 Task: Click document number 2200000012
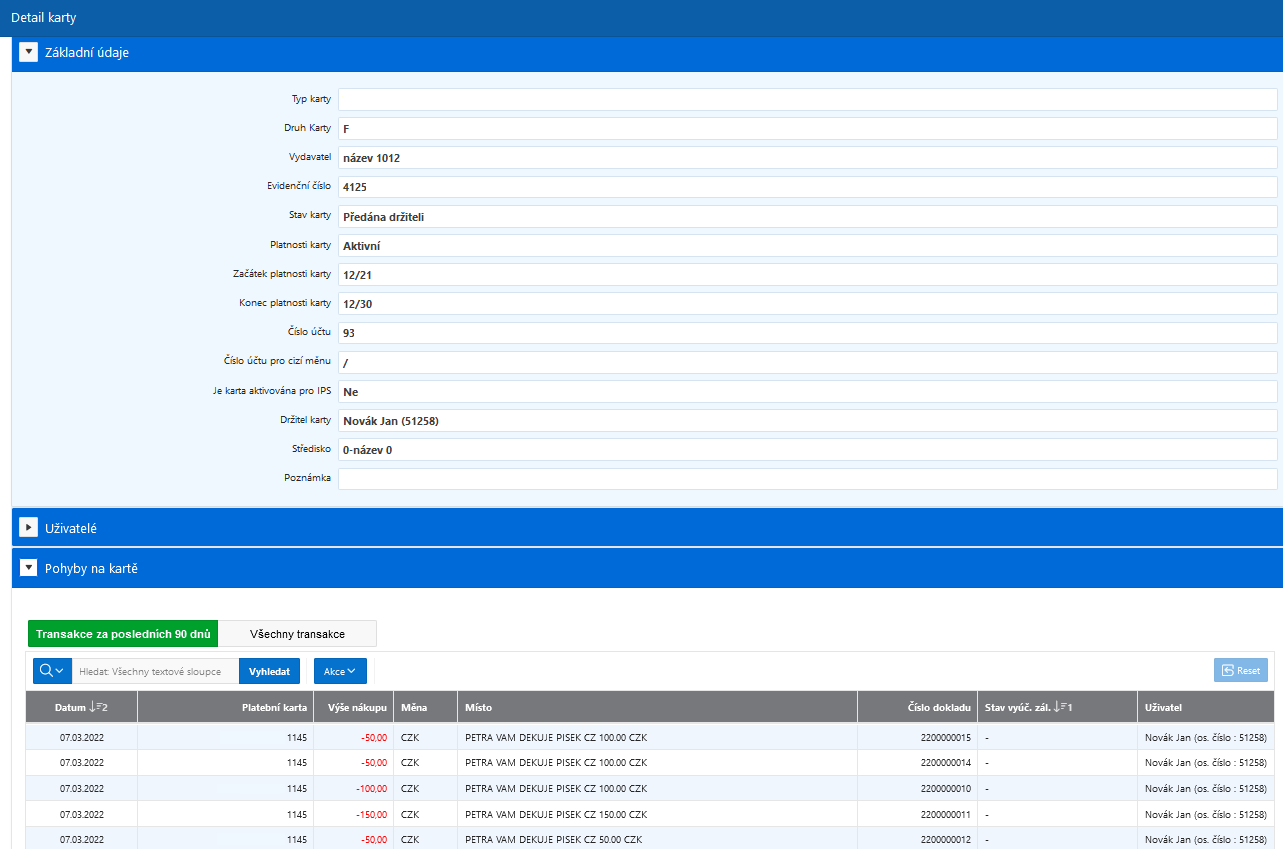pos(946,839)
